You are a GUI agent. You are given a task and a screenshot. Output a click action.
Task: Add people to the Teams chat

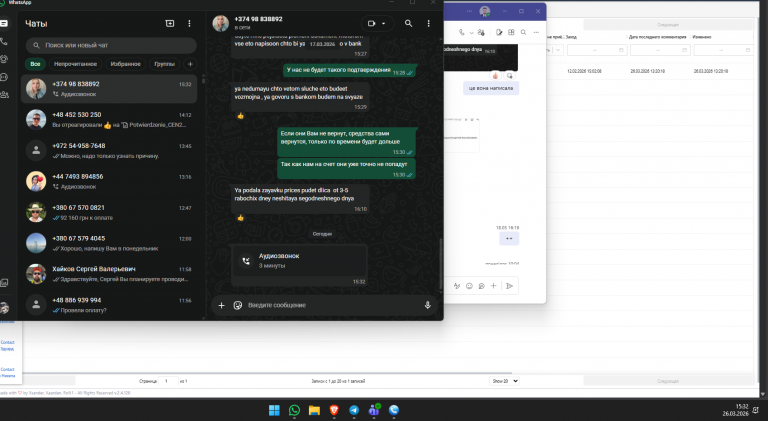point(481,32)
